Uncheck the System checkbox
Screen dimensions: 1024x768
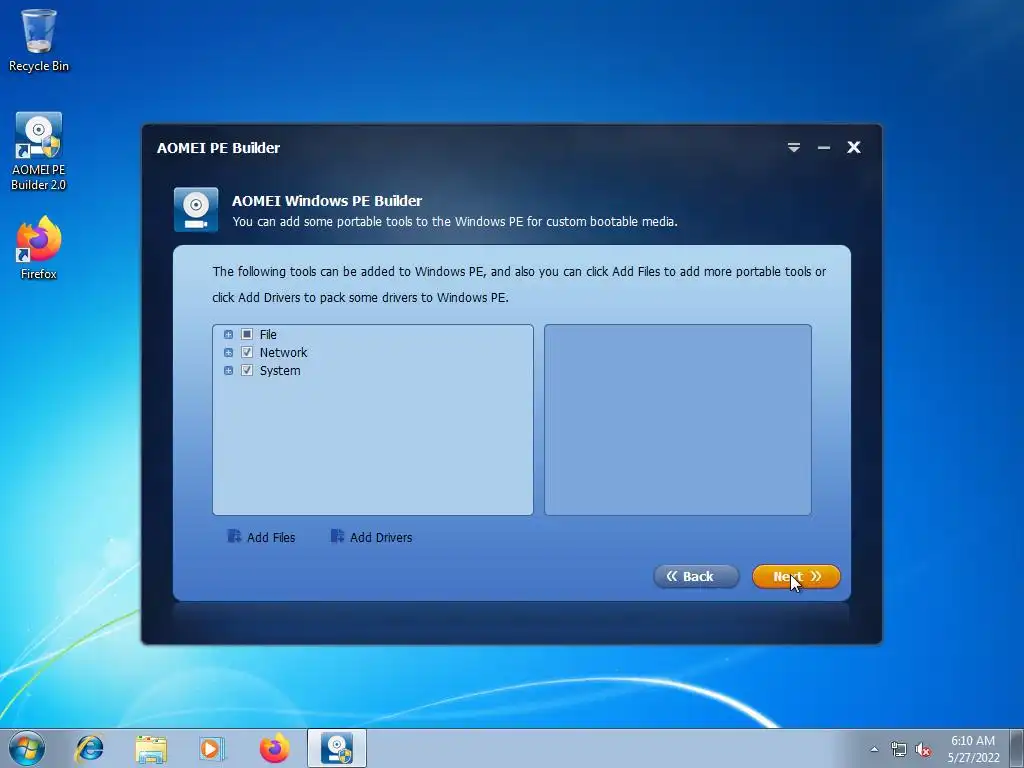[x=247, y=371]
